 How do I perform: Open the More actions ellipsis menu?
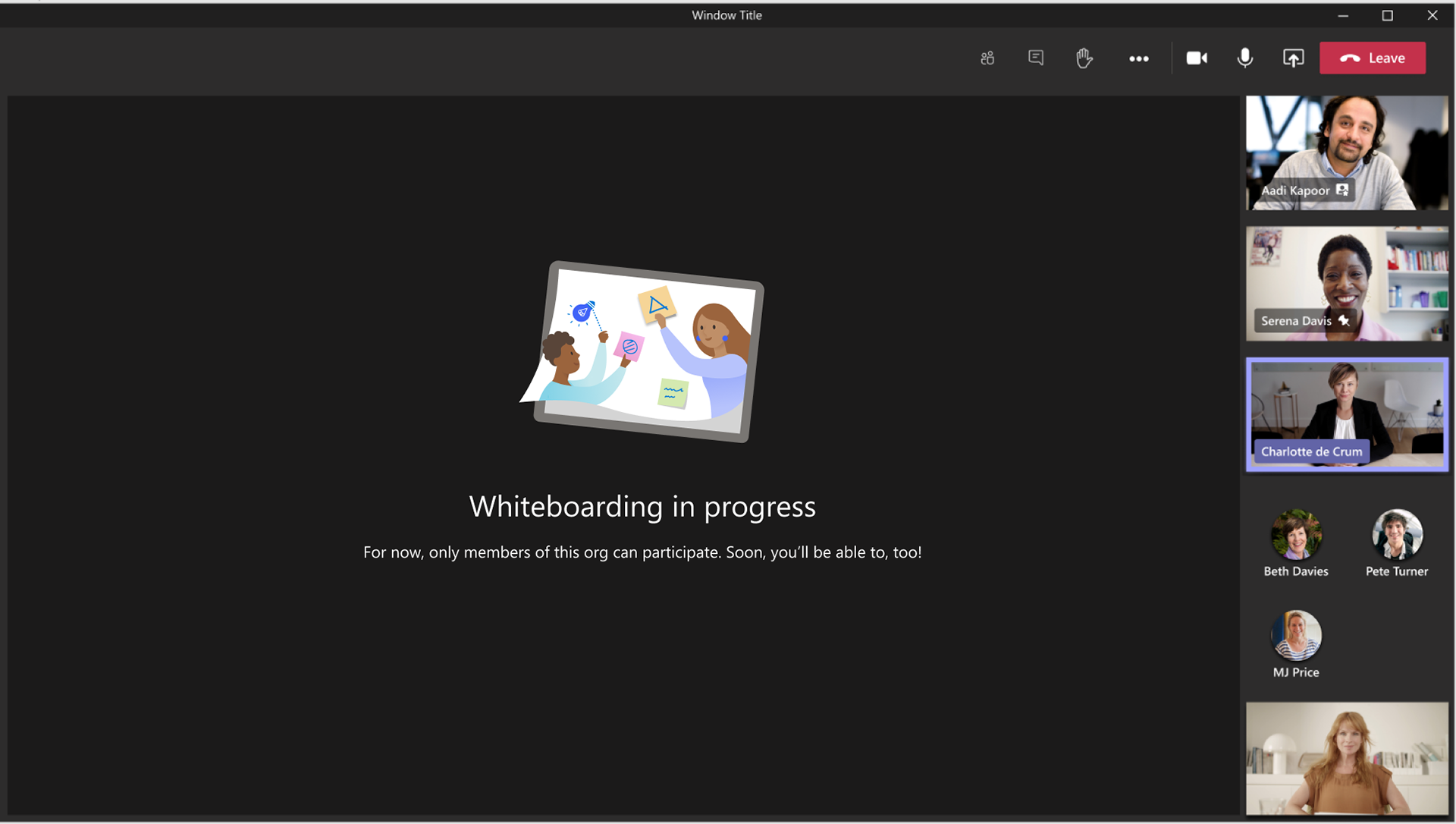1138,58
